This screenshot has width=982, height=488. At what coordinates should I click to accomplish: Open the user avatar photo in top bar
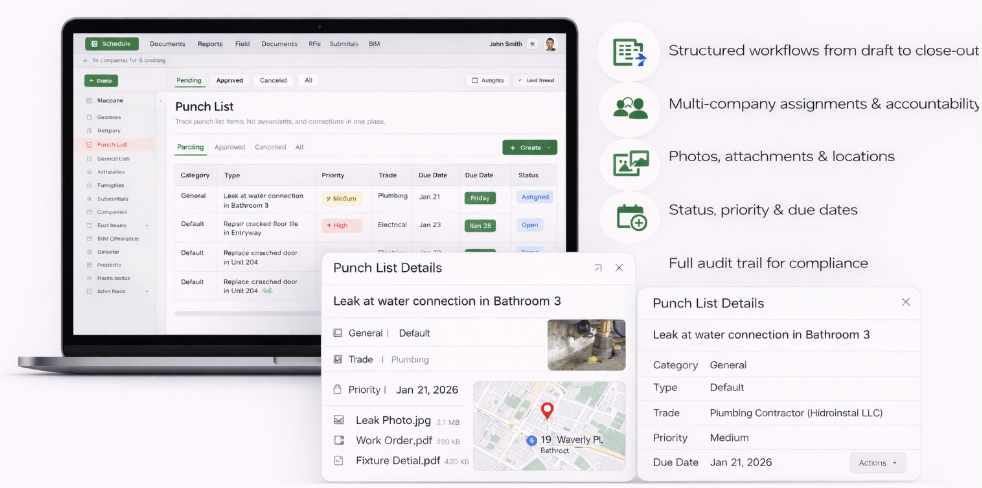tap(550, 44)
